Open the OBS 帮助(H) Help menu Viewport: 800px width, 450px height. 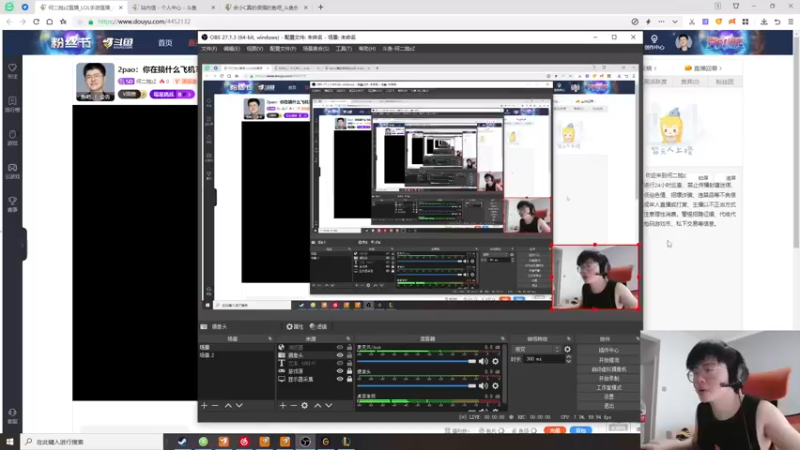367,49
